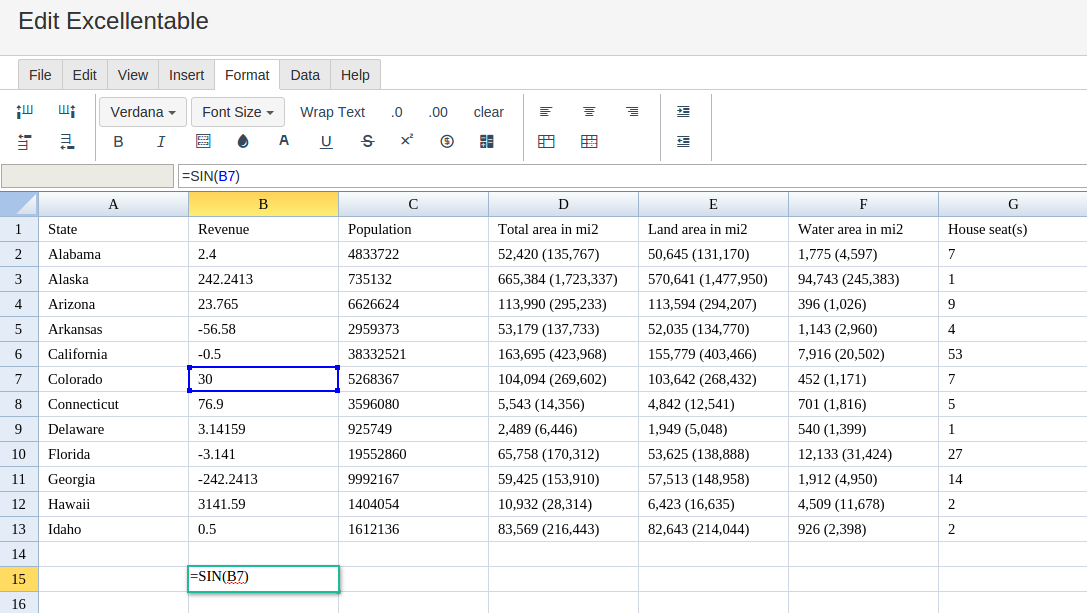Click the clear formatting button
This screenshot has width=1087, height=613.
coord(489,112)
